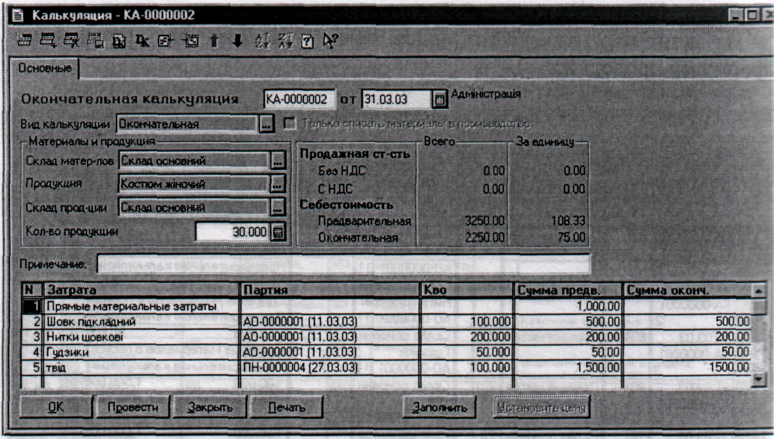Click the Кво column header
This screenshot has width=774, height=439.
(466, 290)
